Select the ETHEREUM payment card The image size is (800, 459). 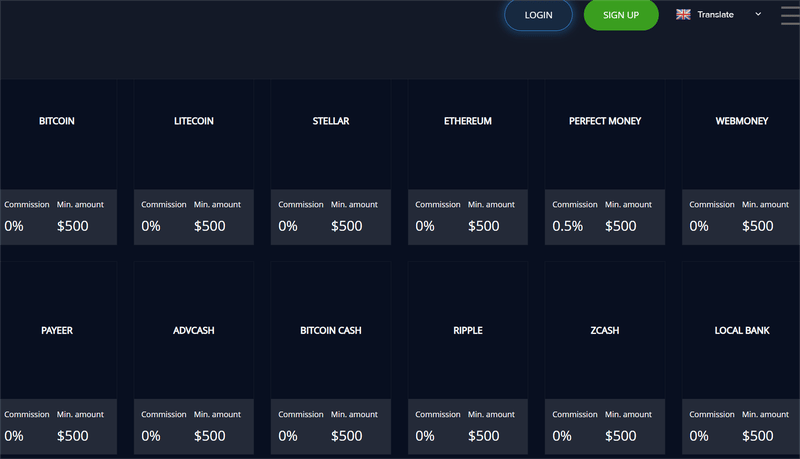[468, 162]
